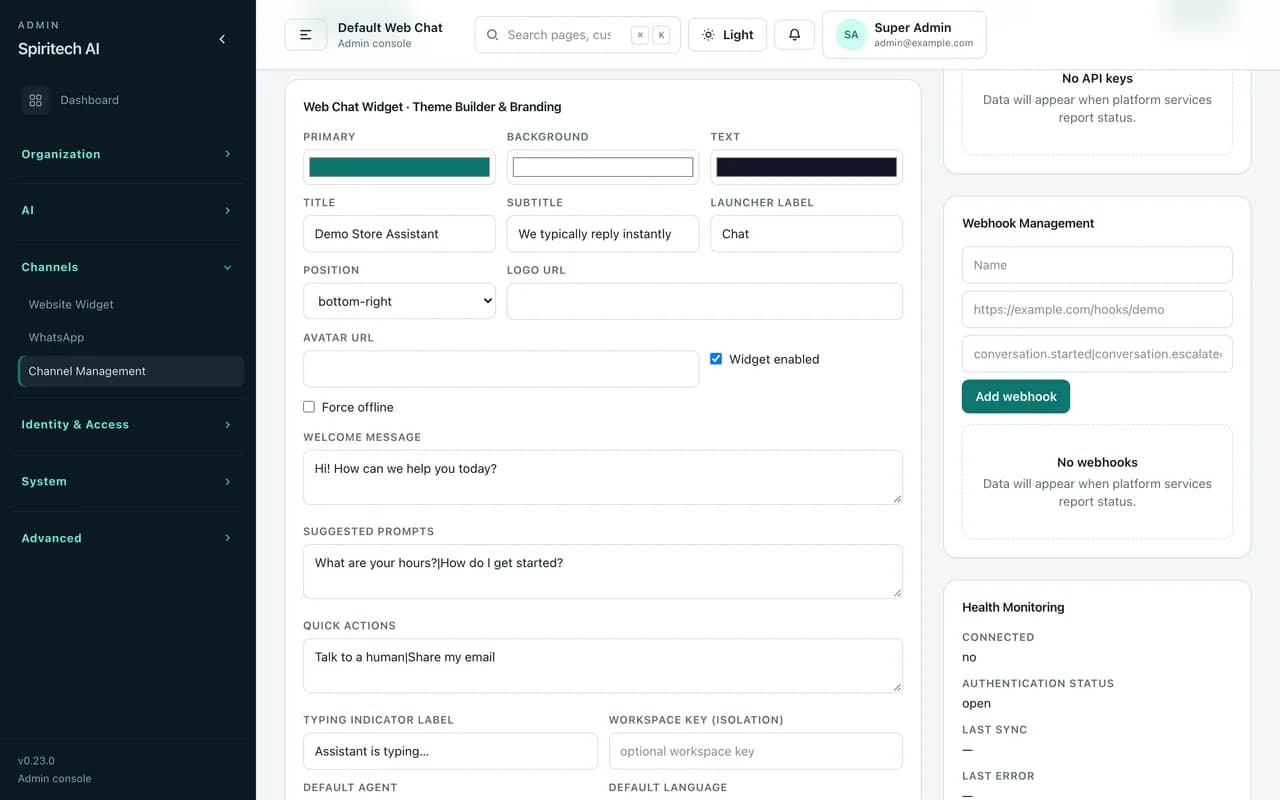Pick the Background white color swatch
Screen dimensions: 1280x800
[x=603, y=167]
